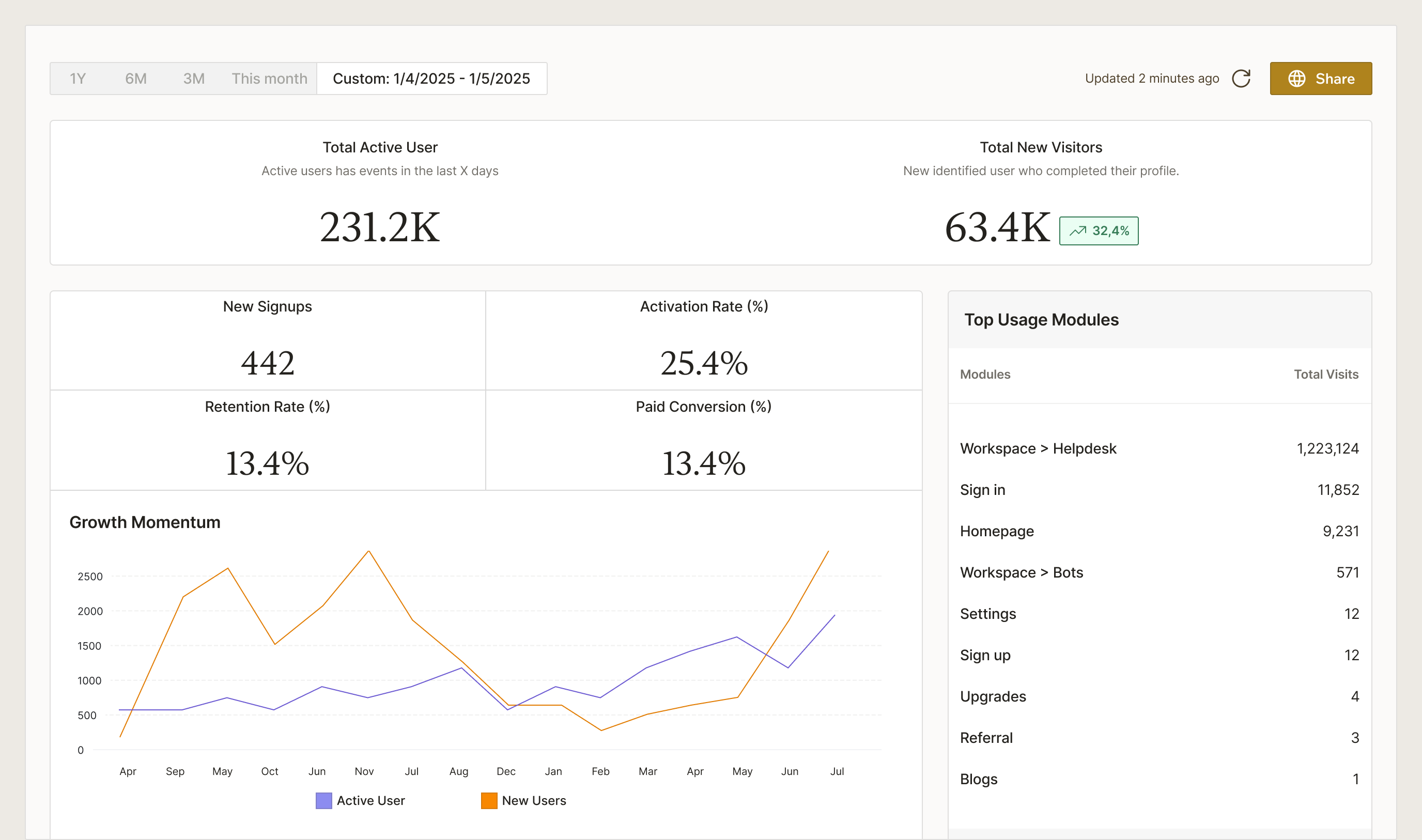Viewport: 1422px width, 840px height.
Task: Toggle the New Users legend swatch
Action: click(488, 800)
